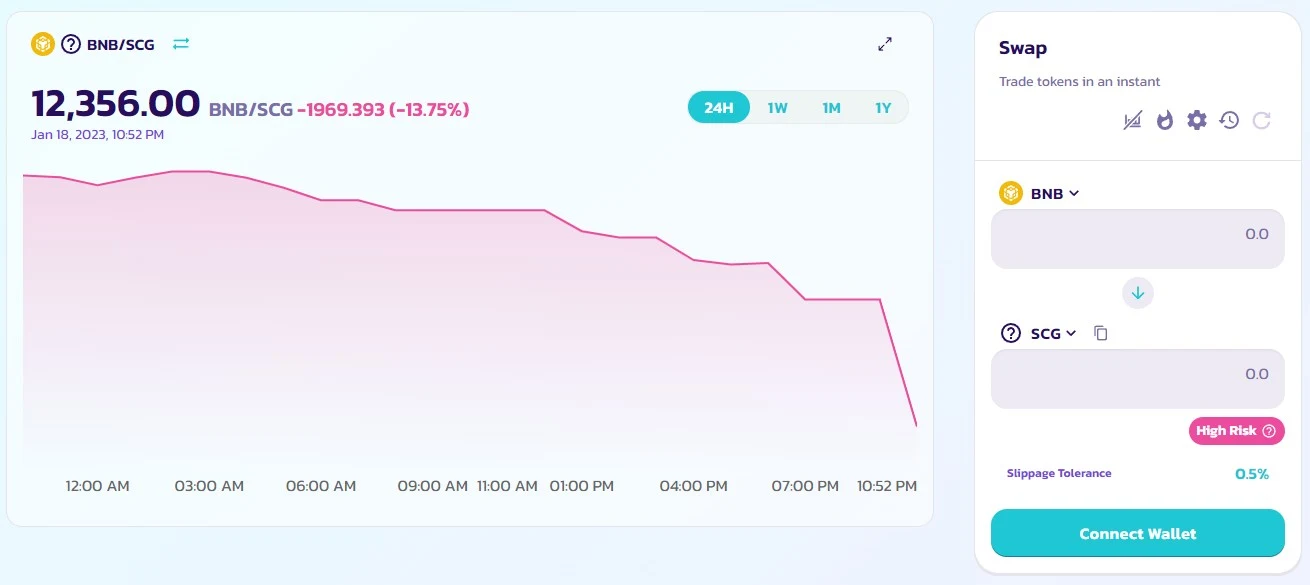Screen dimensions: 1310x585
Task: Click the -1969.393 (-13.75%) change text
Action: point(383,109)
